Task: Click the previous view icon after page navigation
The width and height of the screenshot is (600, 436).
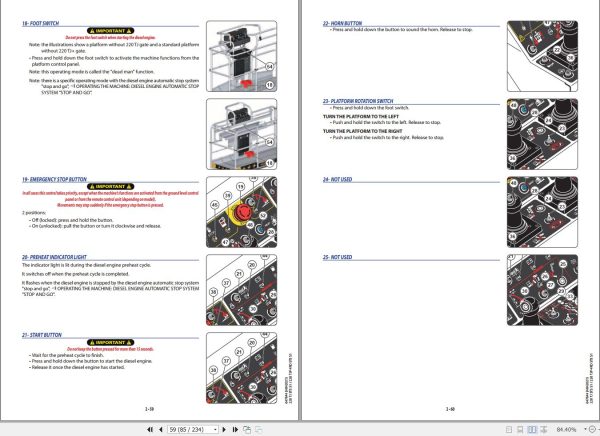Action: tap(247, 429)
